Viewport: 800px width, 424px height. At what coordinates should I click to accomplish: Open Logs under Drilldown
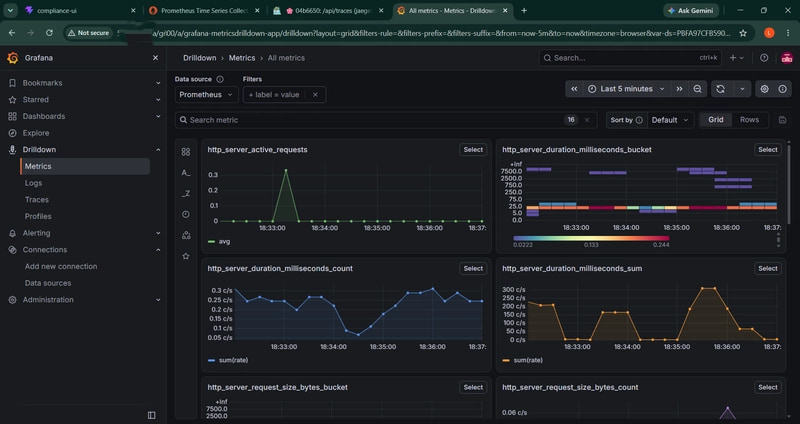click(34, 183)
